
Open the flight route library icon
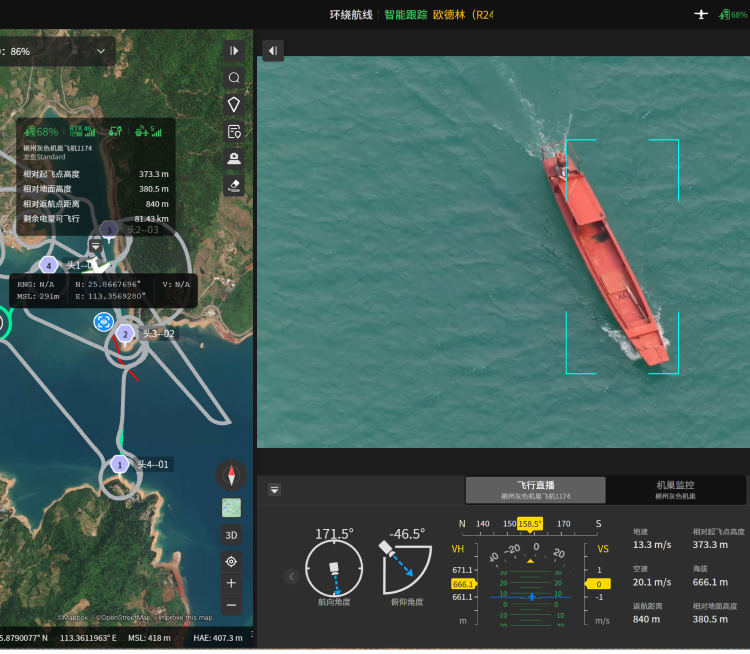[234, 131]
